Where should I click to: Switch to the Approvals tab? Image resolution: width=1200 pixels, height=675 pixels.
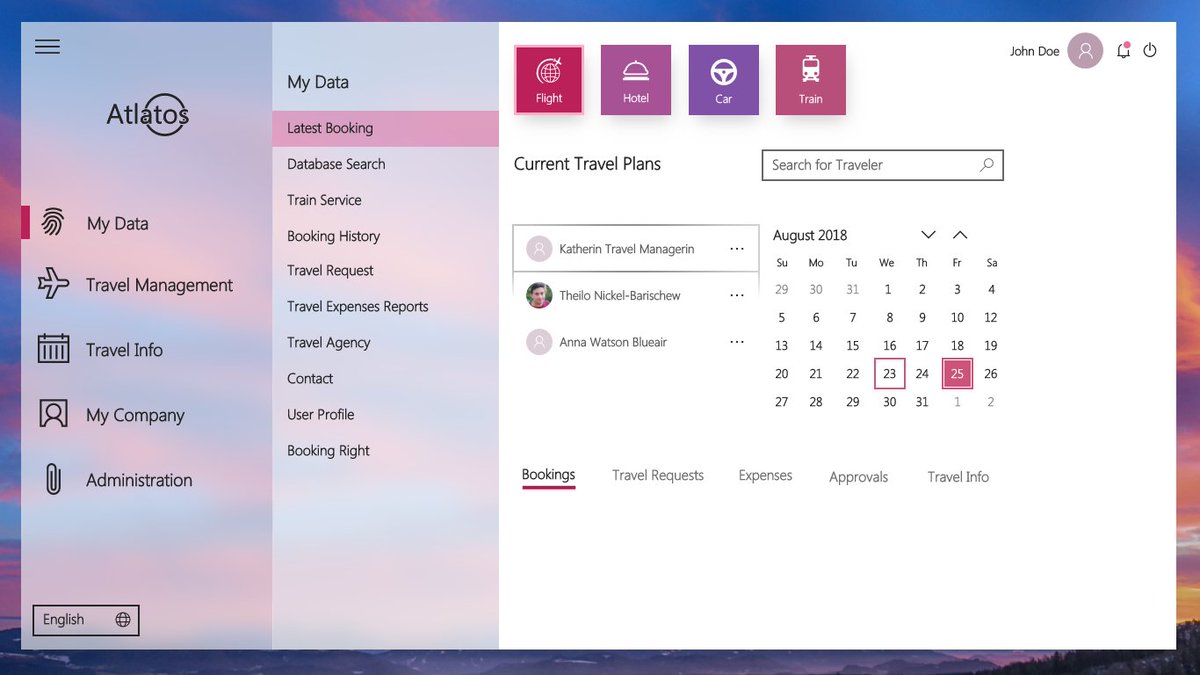click(x=858, y=477)
